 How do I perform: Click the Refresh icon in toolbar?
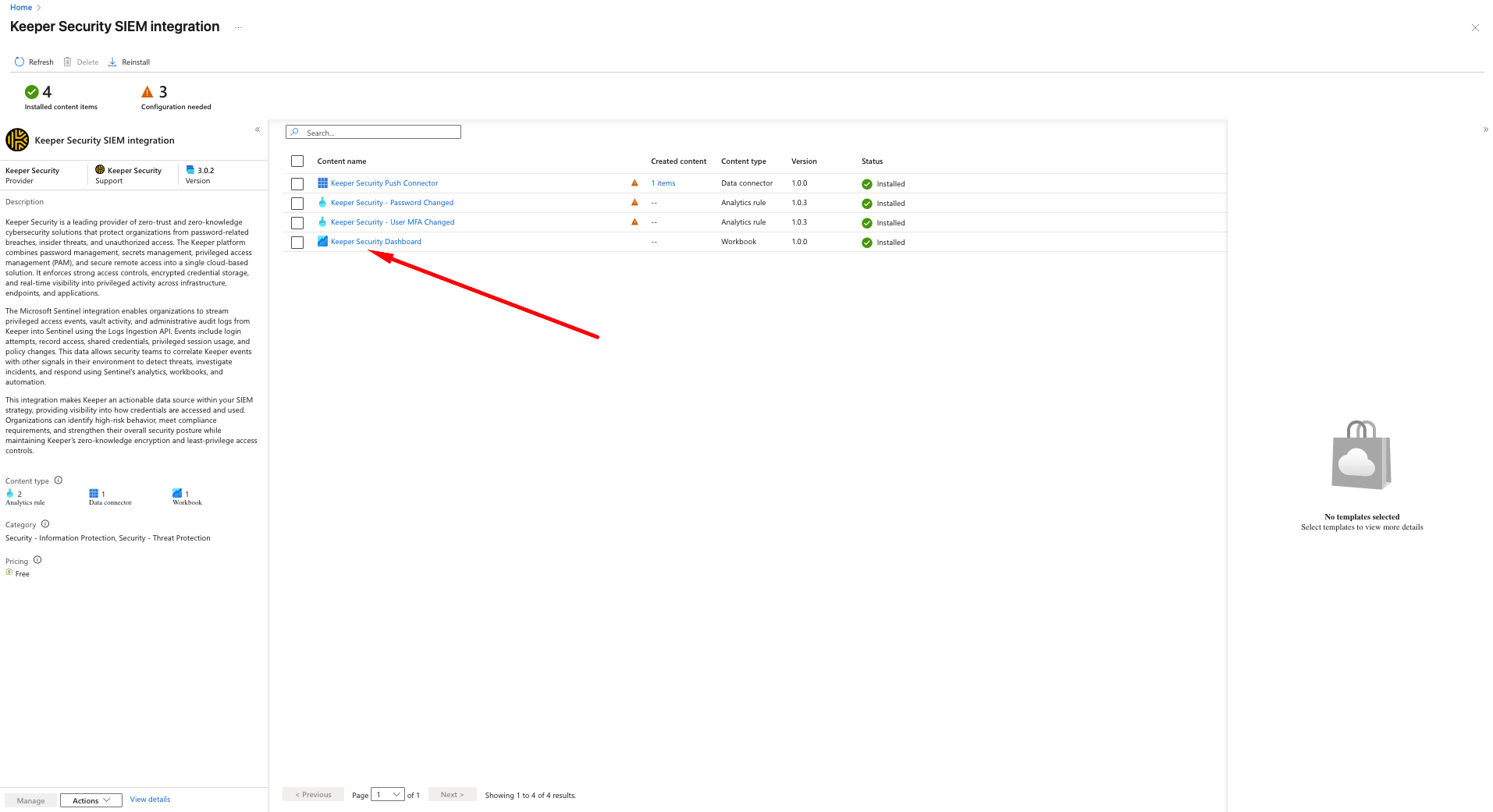[20, 62]
